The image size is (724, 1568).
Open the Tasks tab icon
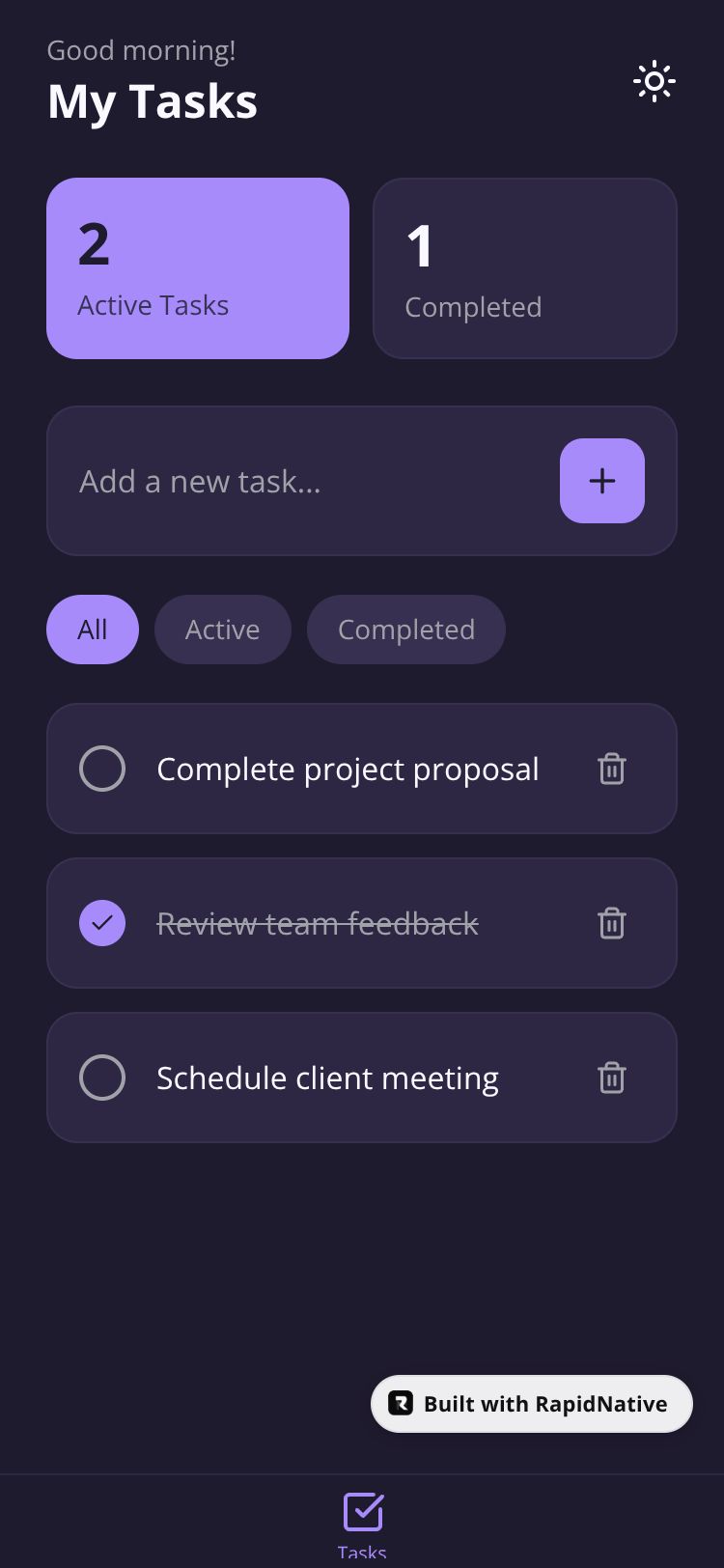[x=363, y=1514]
